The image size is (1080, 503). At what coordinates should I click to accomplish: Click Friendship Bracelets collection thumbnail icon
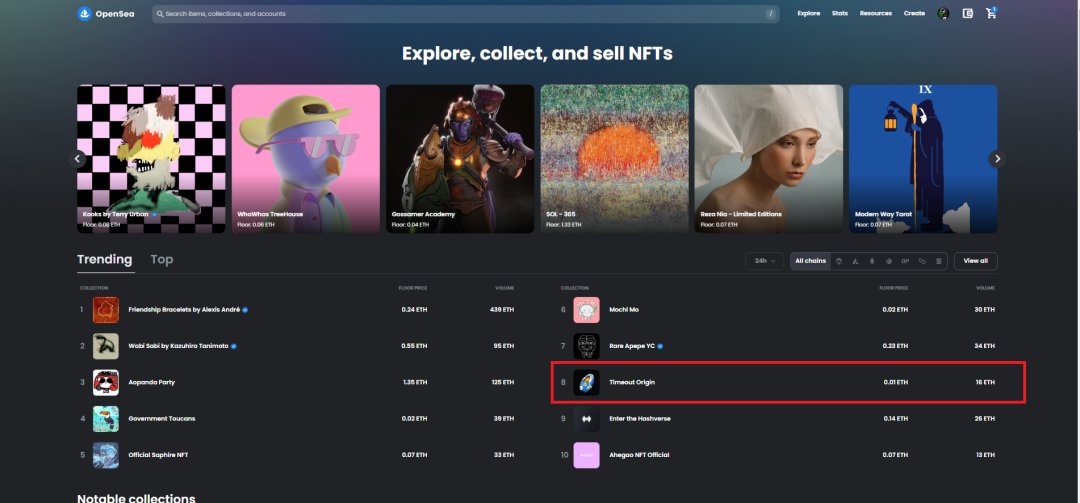(x=105, y=309)
